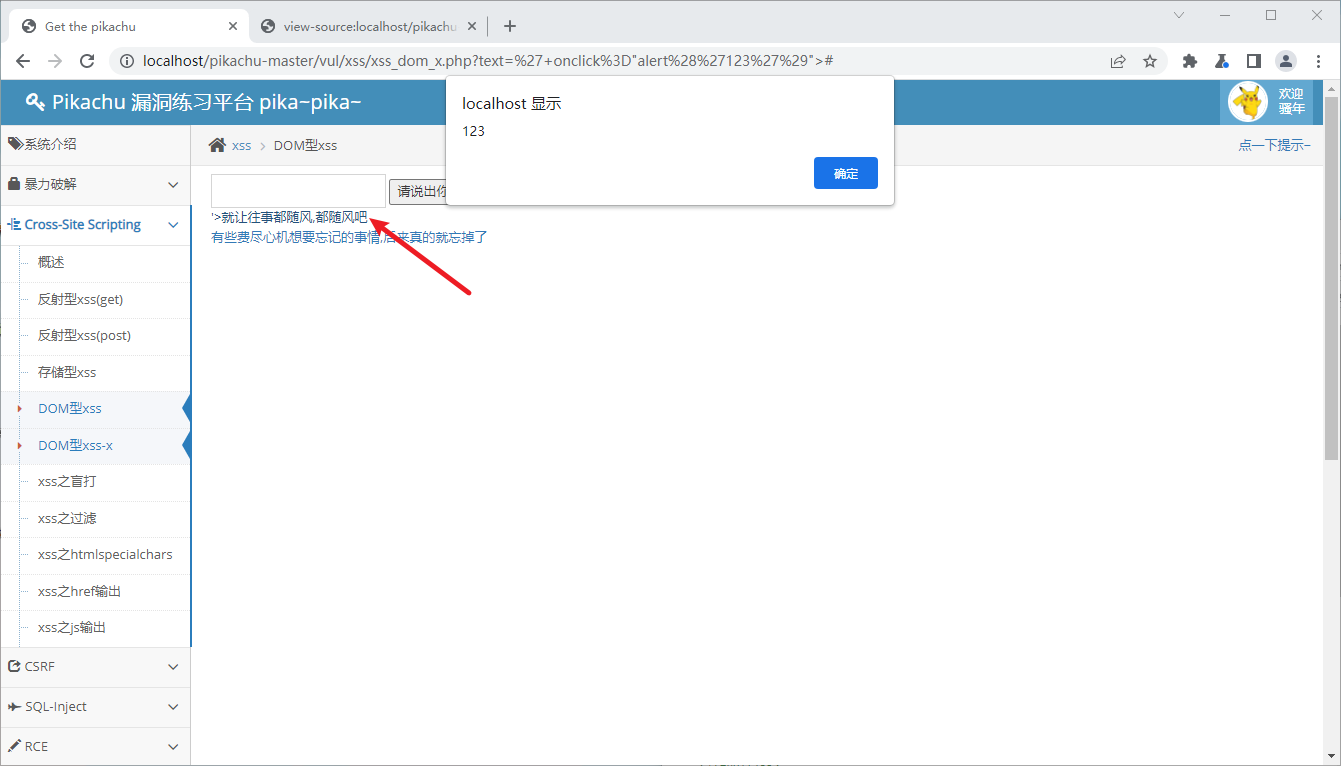Open the Chrome three-dot menu
Image resolution: width=1341 pixels, height=766 pixels.
(x=1318, y=61)
